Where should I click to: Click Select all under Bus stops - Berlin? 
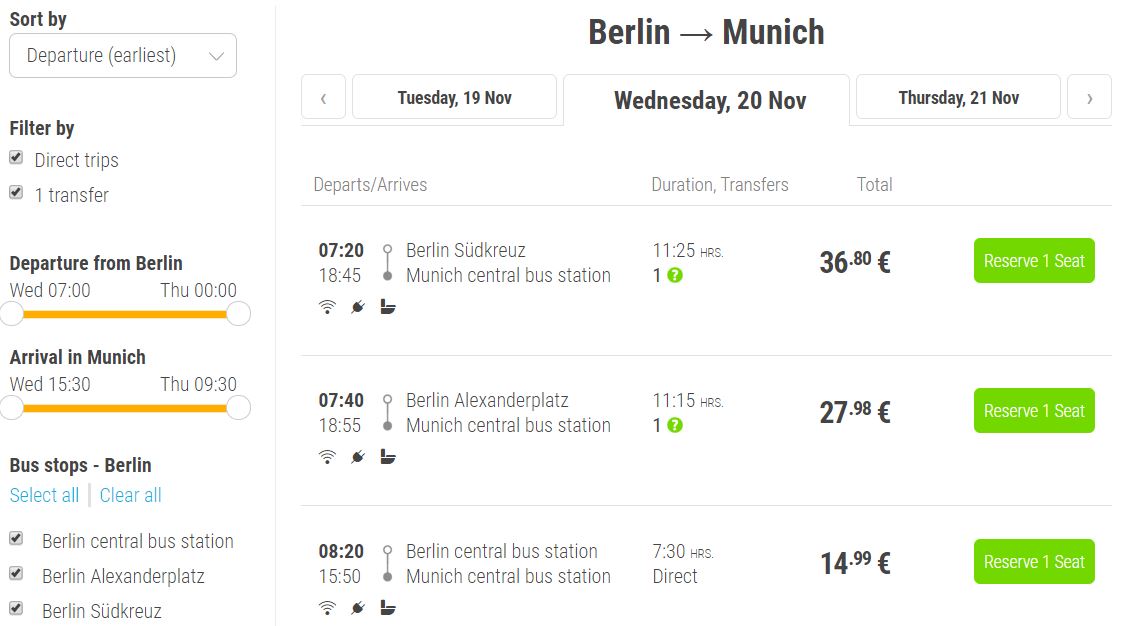44,495
